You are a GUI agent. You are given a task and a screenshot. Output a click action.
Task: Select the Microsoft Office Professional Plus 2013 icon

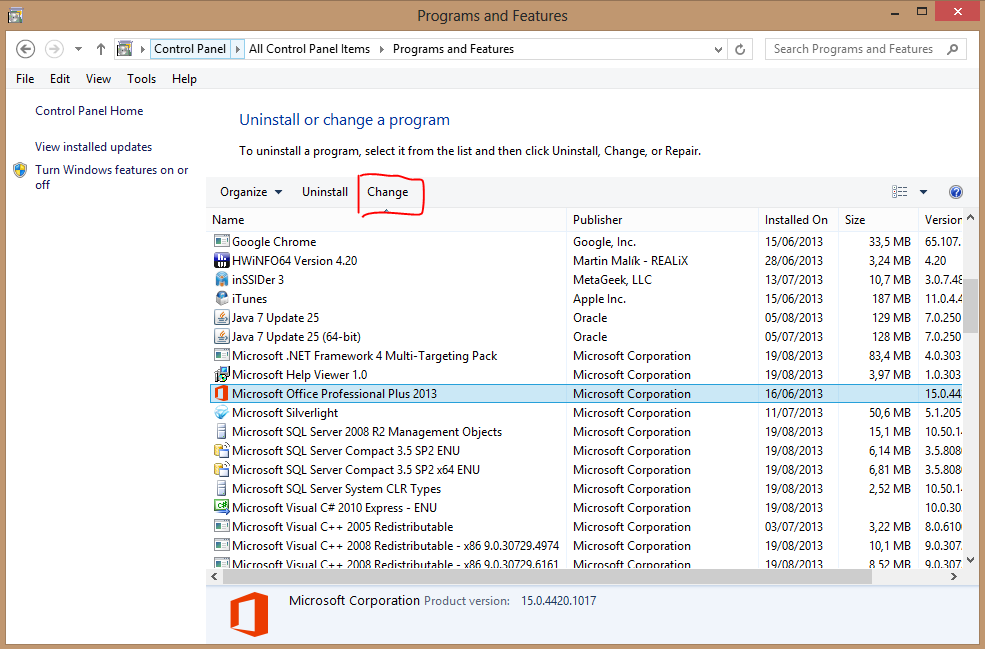click(222, 393)
